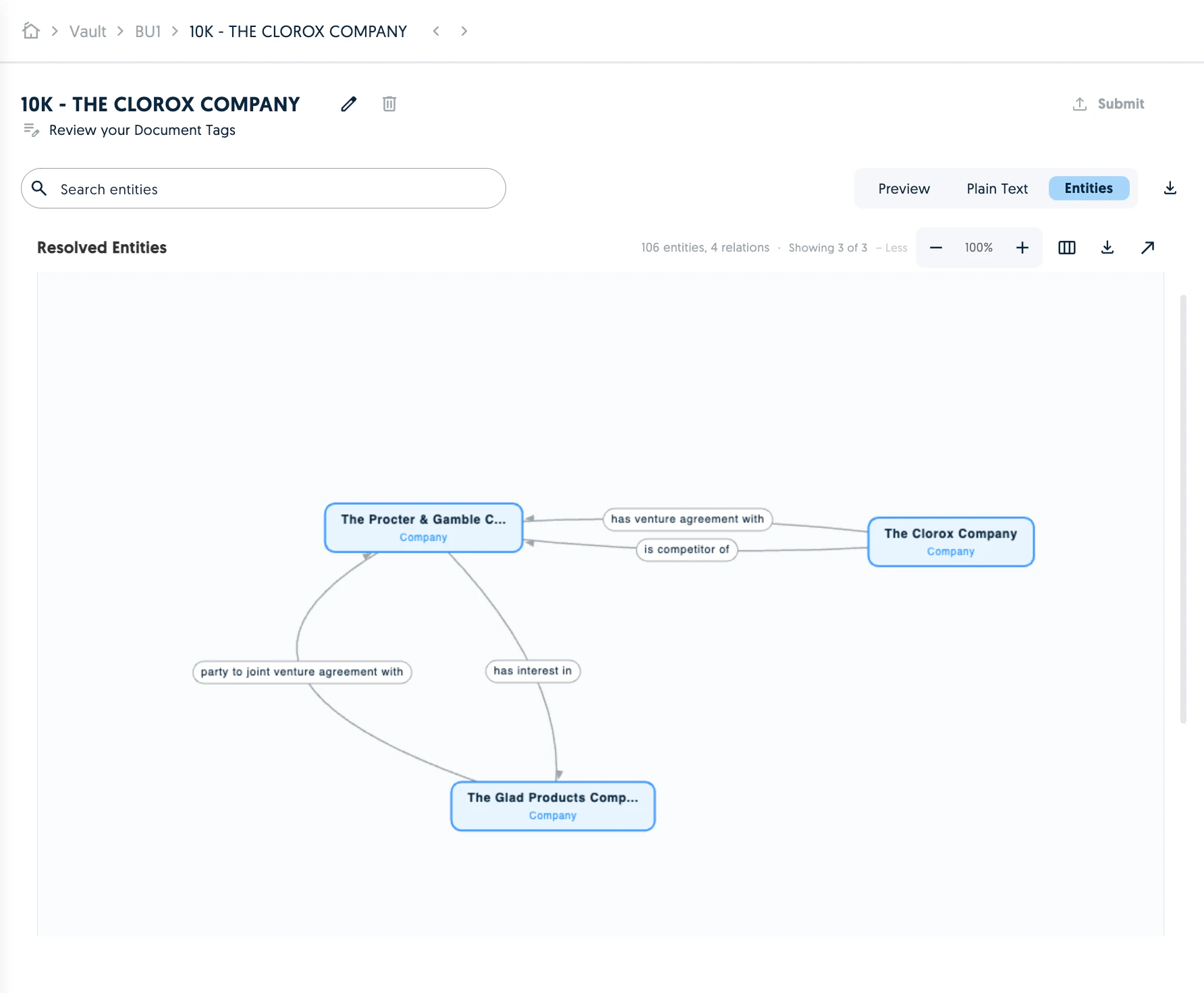Click the Submit button
The image size is (1204, 993).
point(1108,104)
